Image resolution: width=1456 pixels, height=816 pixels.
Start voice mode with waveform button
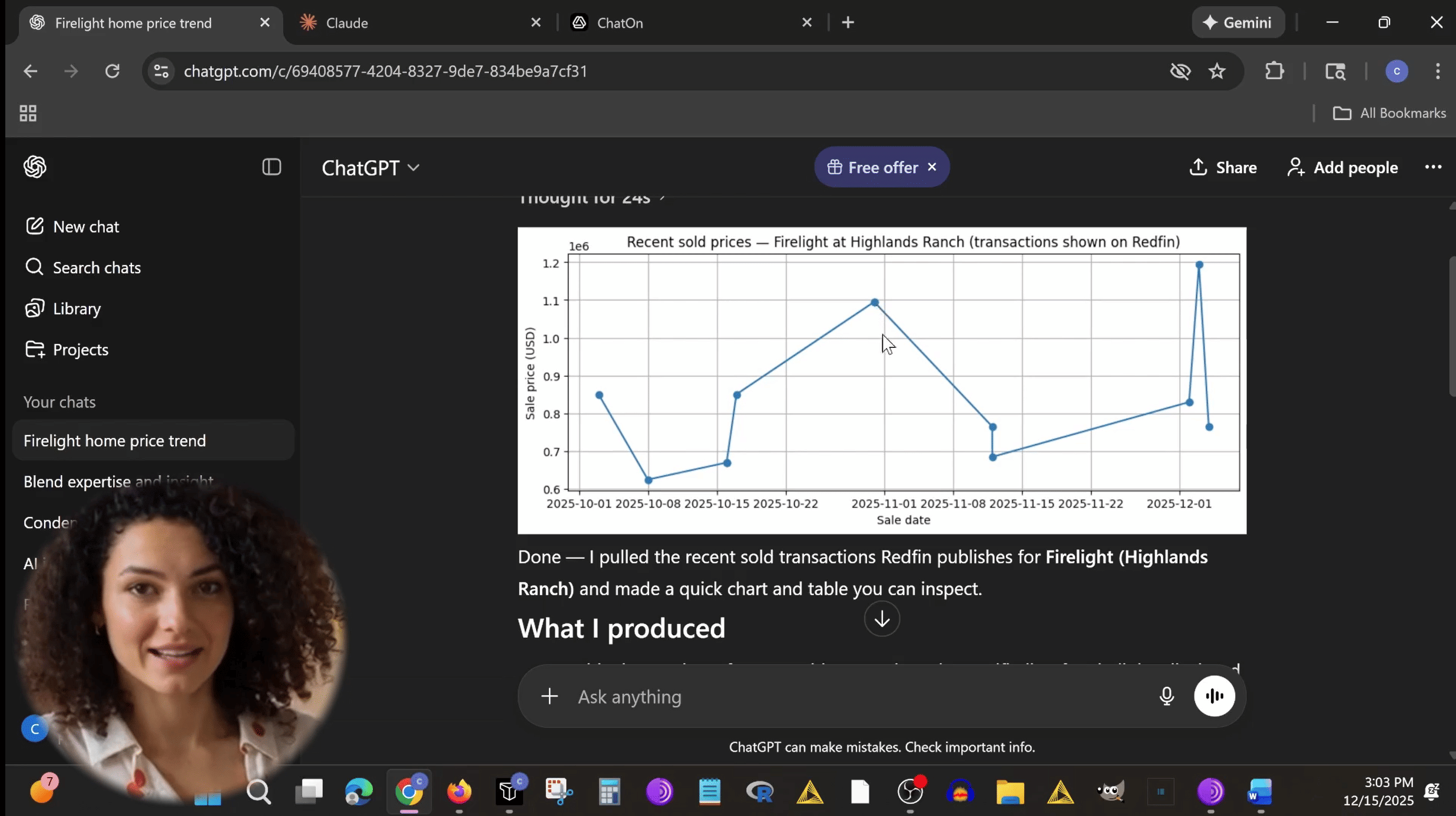1214,696
